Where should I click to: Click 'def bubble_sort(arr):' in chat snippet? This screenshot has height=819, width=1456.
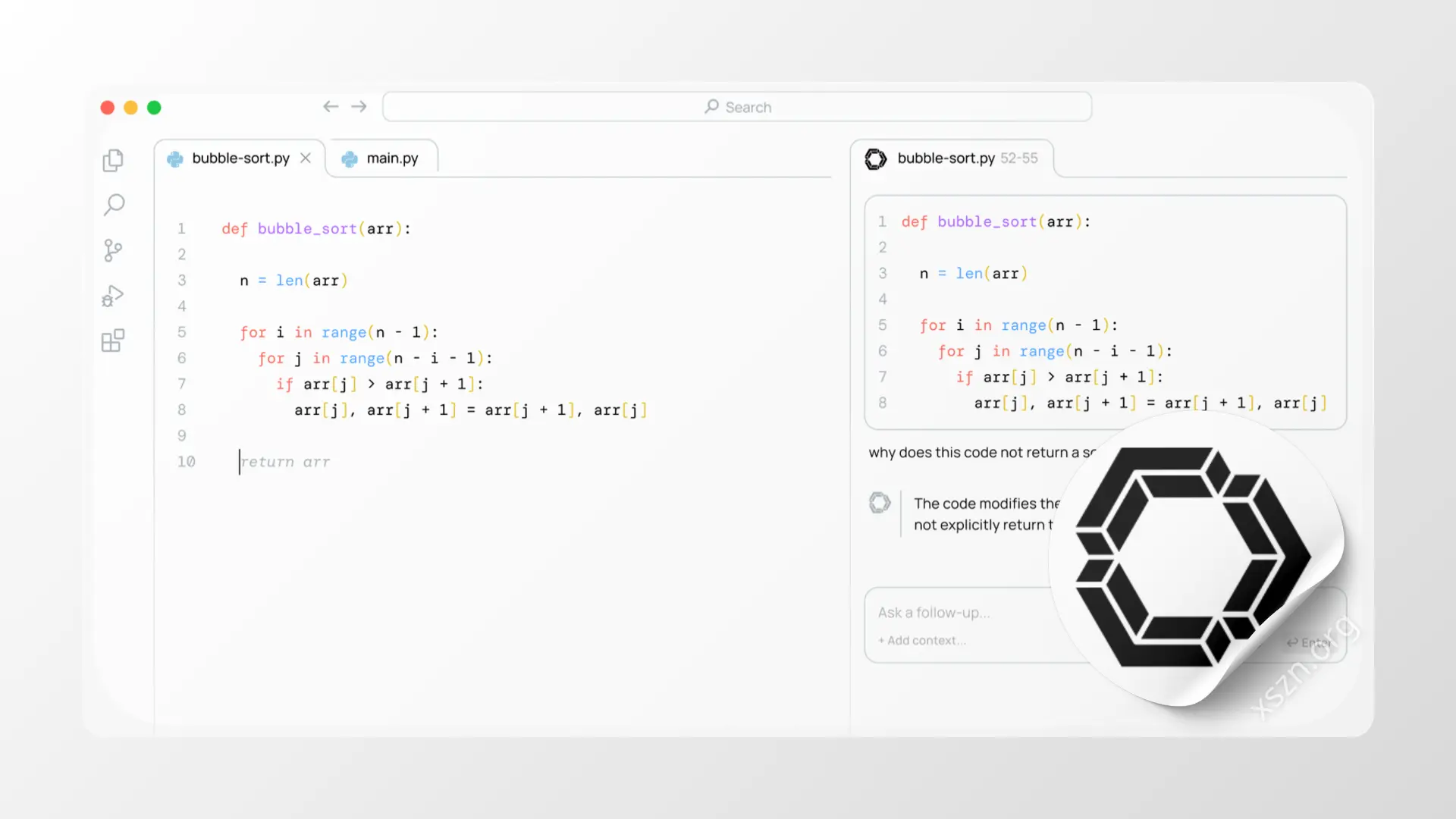click(x=996, y=222)
